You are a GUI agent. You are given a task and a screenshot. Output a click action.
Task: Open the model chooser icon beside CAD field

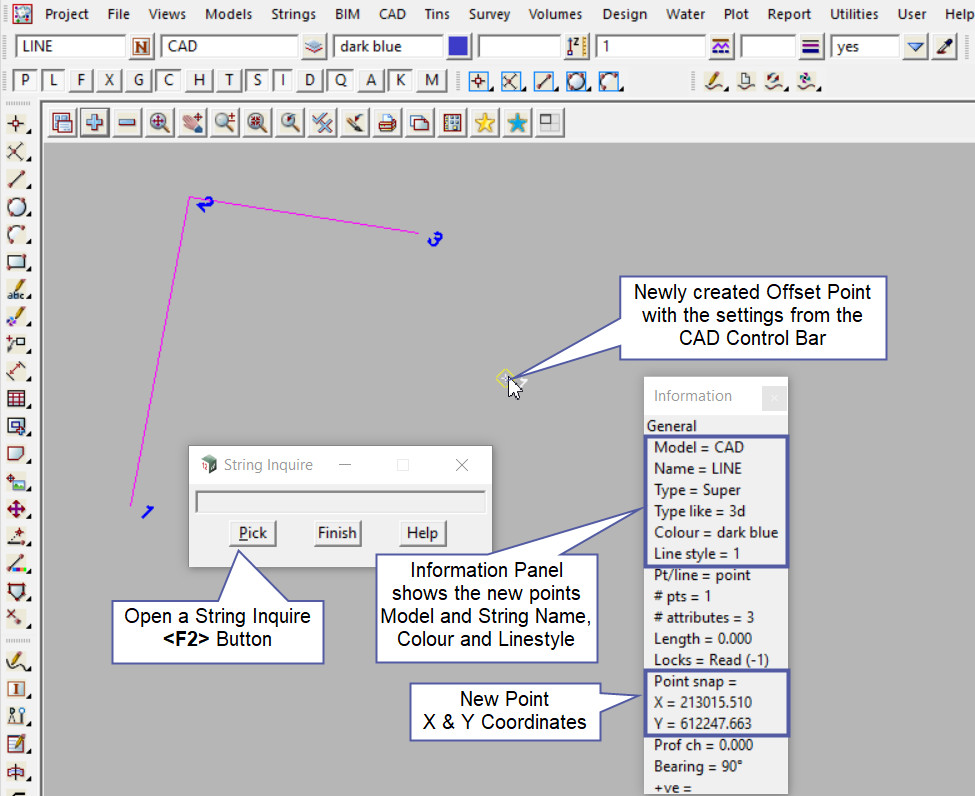click(x=314, y=47)
